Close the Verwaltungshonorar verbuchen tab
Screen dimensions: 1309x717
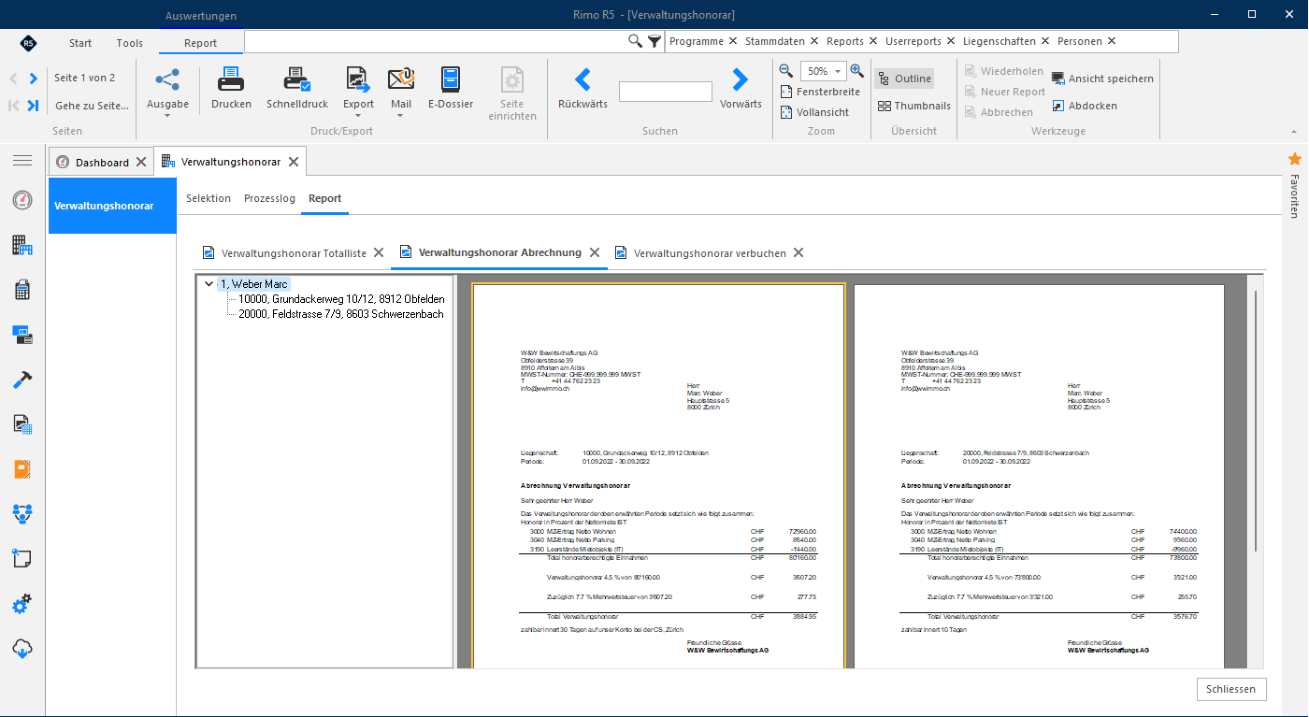[x=798, y=253]
